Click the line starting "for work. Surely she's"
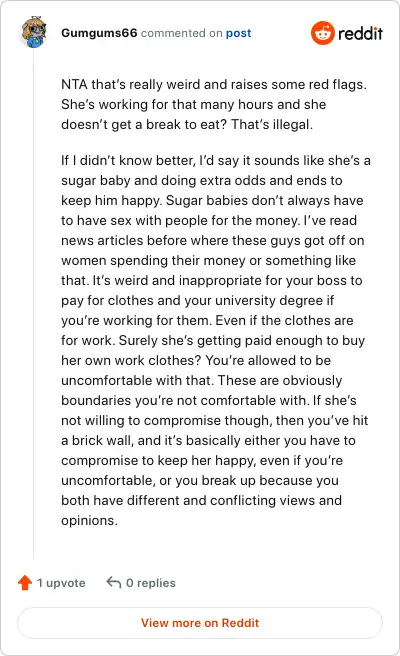This screenshot has height=656, width=400. click(213, 341)
